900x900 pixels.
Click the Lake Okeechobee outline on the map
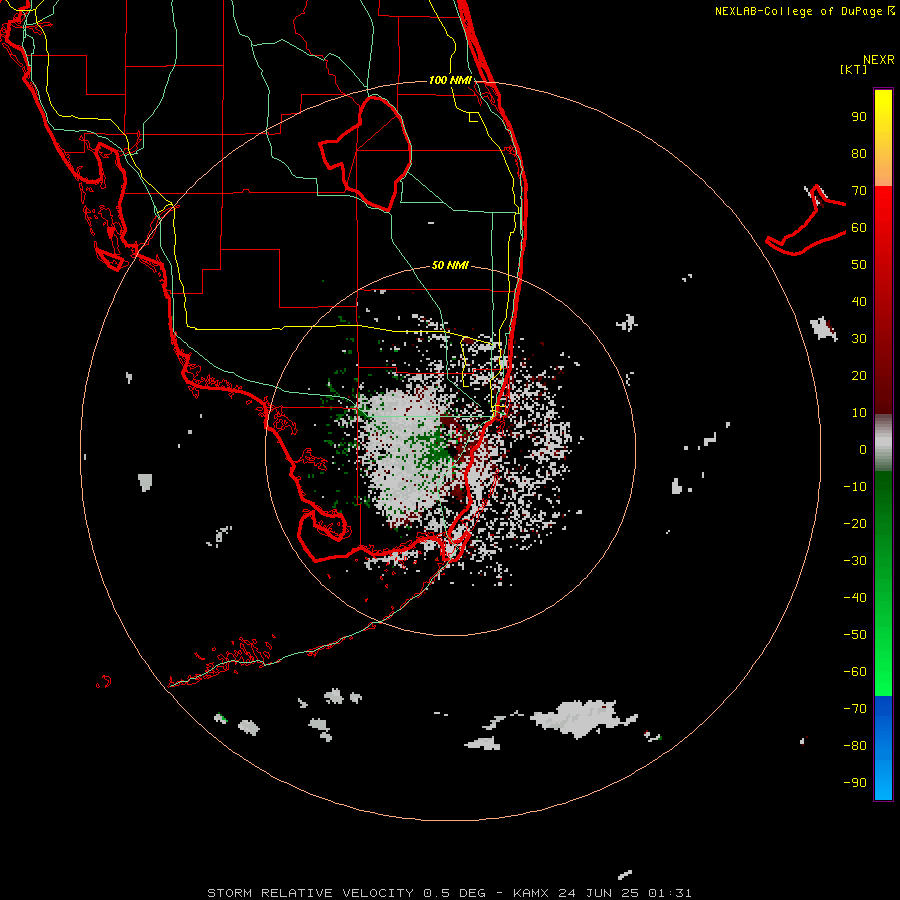click(x=366, y=153)
